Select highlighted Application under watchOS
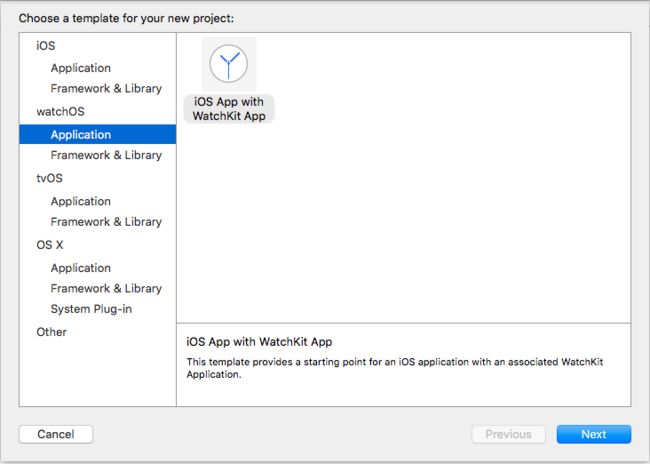The width and height of the screenshot is (650, 464). (x=97, y=134)
